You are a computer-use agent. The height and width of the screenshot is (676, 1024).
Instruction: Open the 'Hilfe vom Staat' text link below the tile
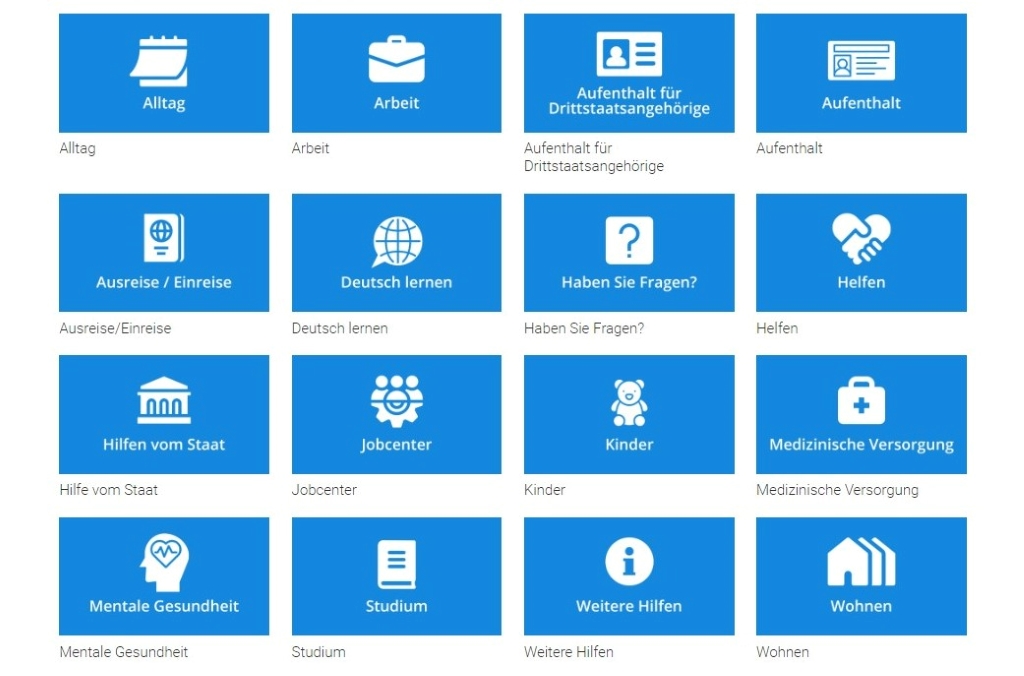[x=109, y=490]
